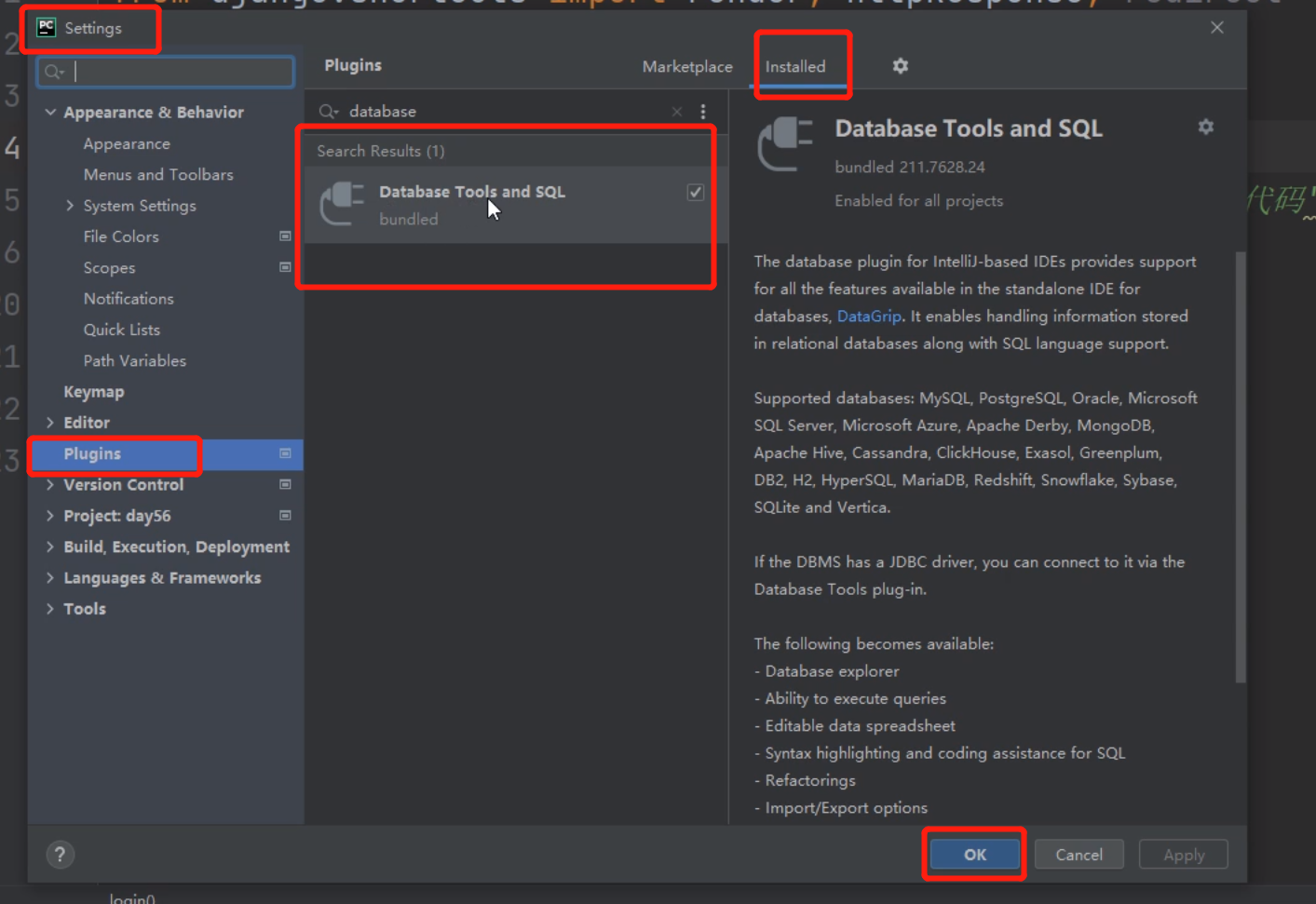Click the settings search input field

[166, 72]
